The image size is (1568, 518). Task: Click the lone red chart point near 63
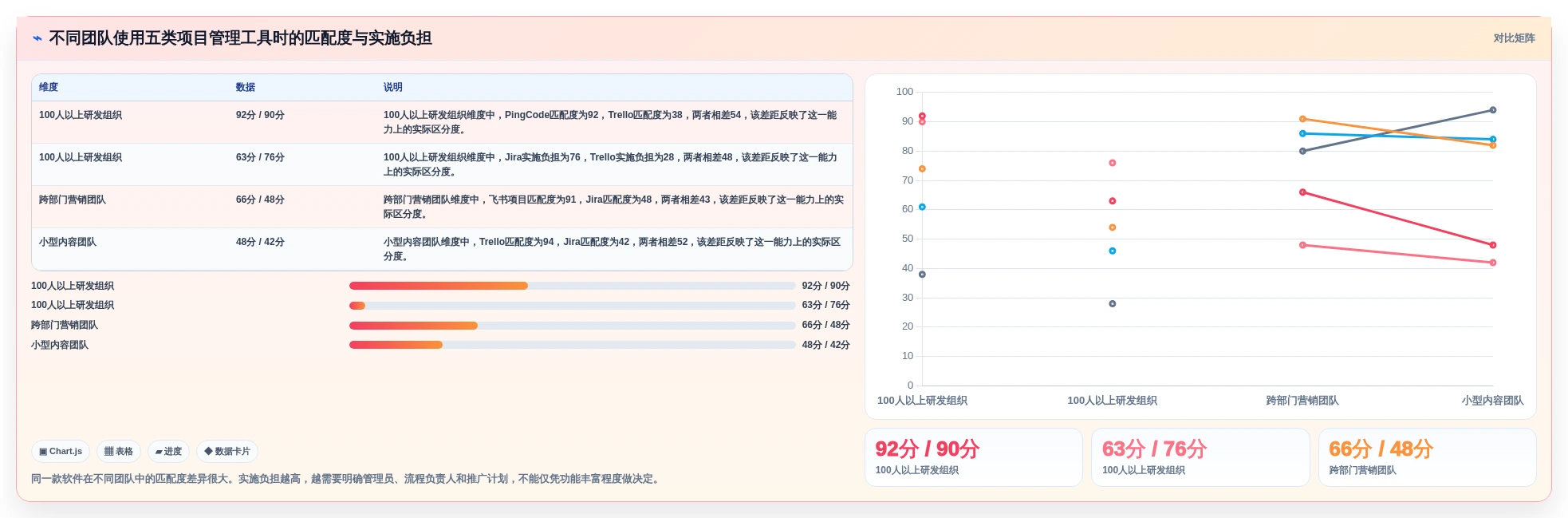coord(1113,201)
